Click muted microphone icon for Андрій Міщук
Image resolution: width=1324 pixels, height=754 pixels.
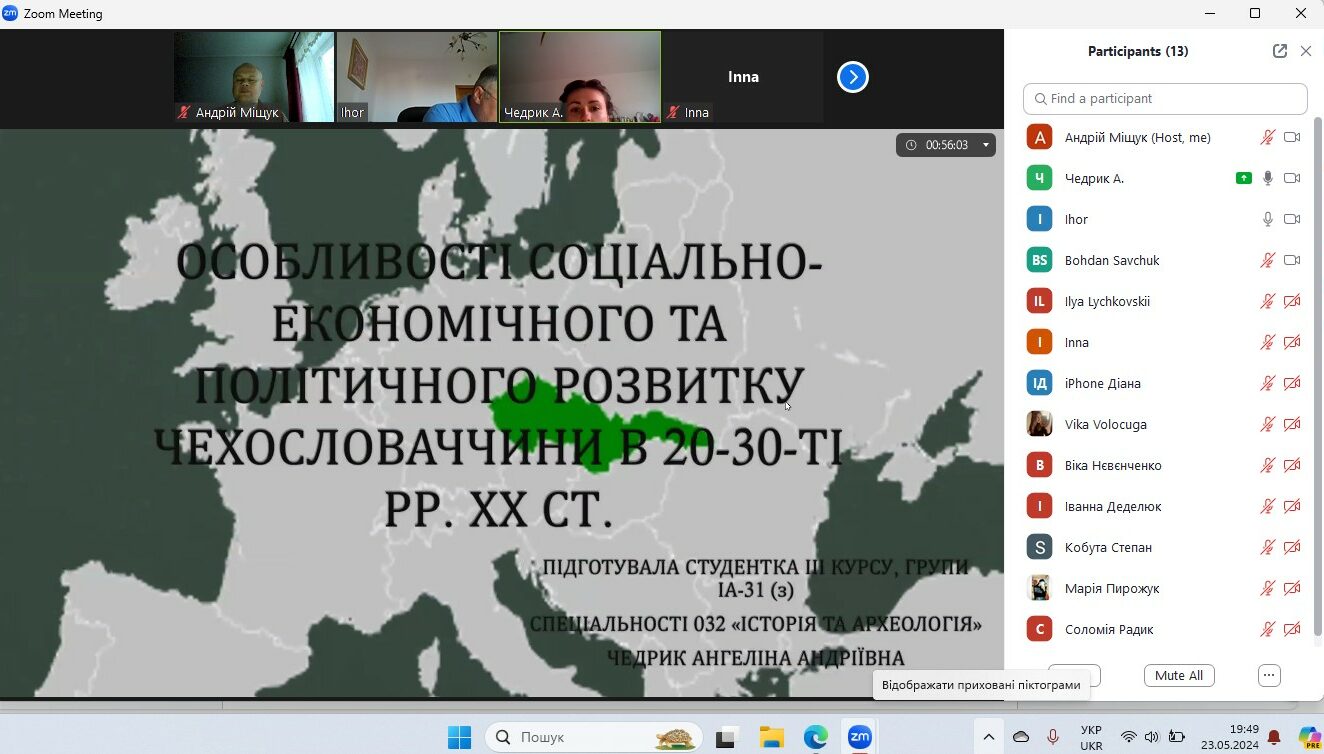click(1267, 137)
